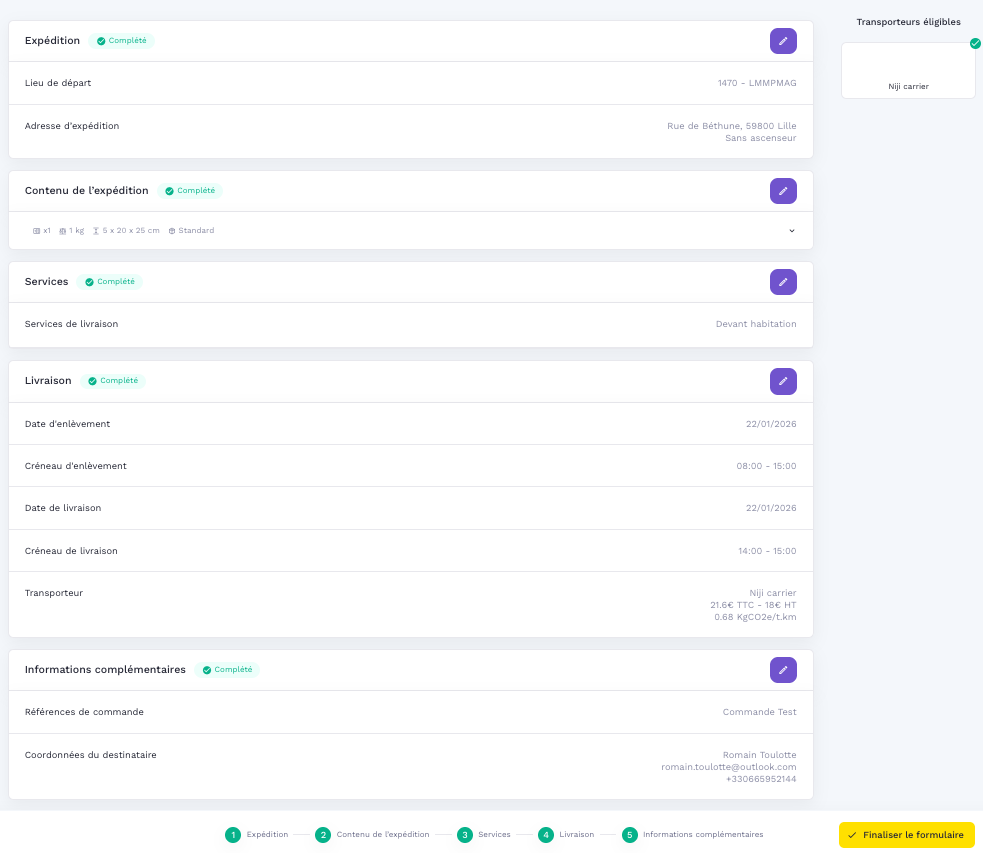The image size is (983, 853).
Task: Edit the Services section via pencil icon
Action: pos(783,282)
